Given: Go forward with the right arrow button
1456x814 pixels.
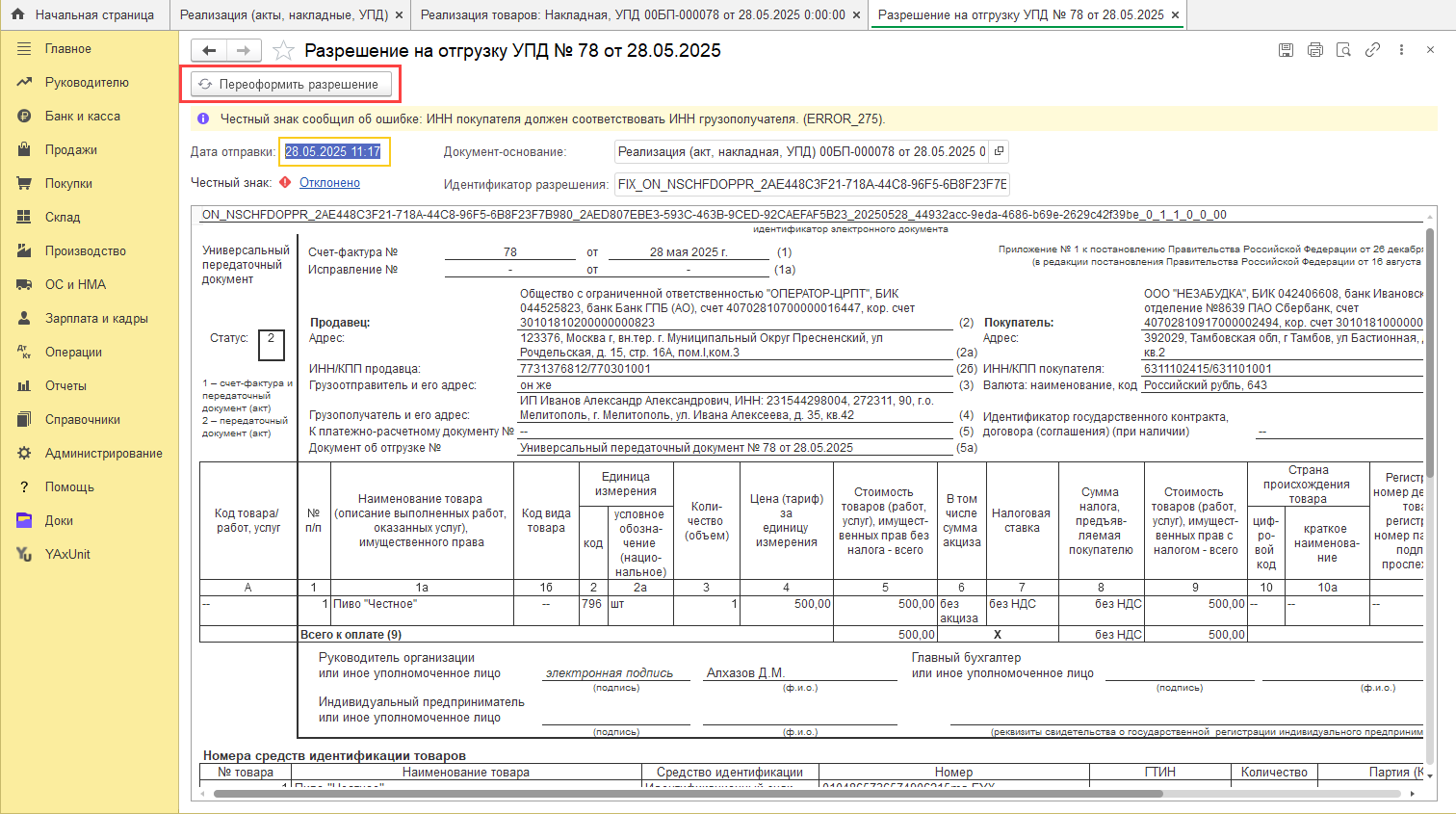Looking at the screenshot, I should [244, 50].
